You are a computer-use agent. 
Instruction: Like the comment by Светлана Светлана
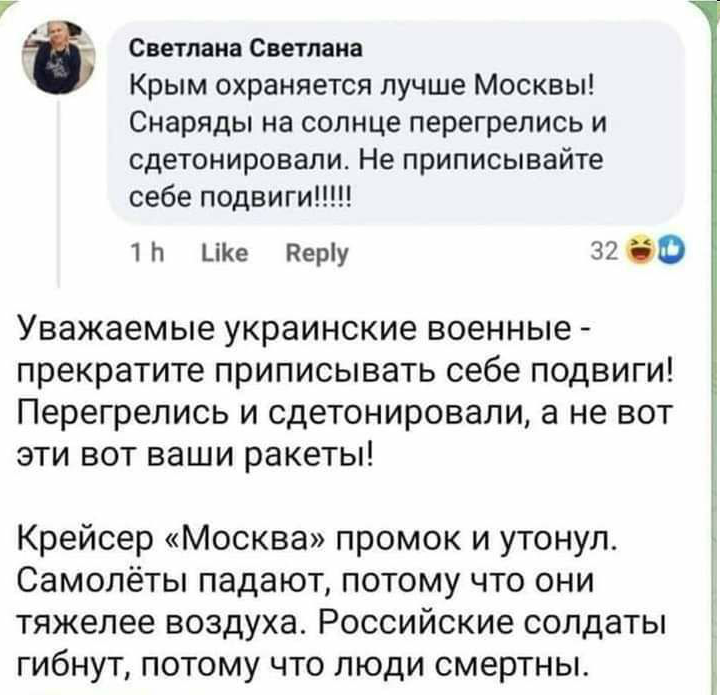(225, 252)
